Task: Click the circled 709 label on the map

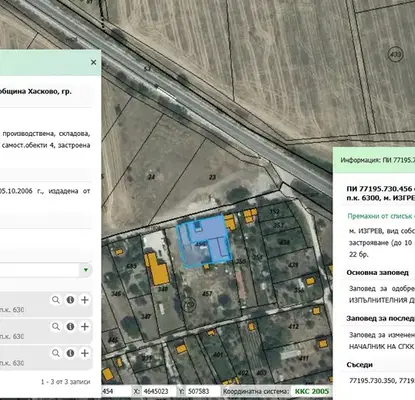Action: click(x=189, y=305)
